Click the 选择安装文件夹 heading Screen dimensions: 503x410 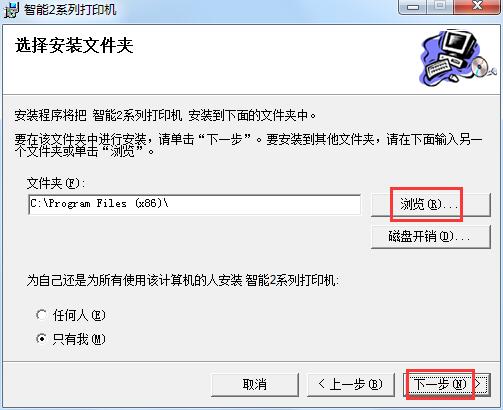pos(74,45)
